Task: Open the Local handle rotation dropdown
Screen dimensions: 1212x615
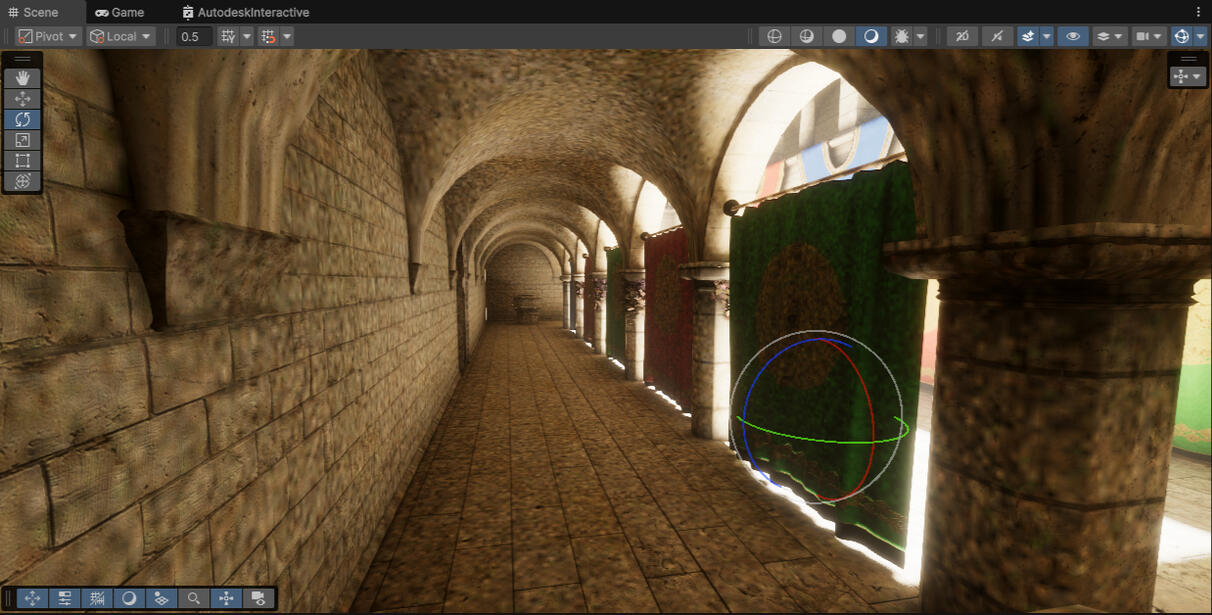Action: (121, 36)
